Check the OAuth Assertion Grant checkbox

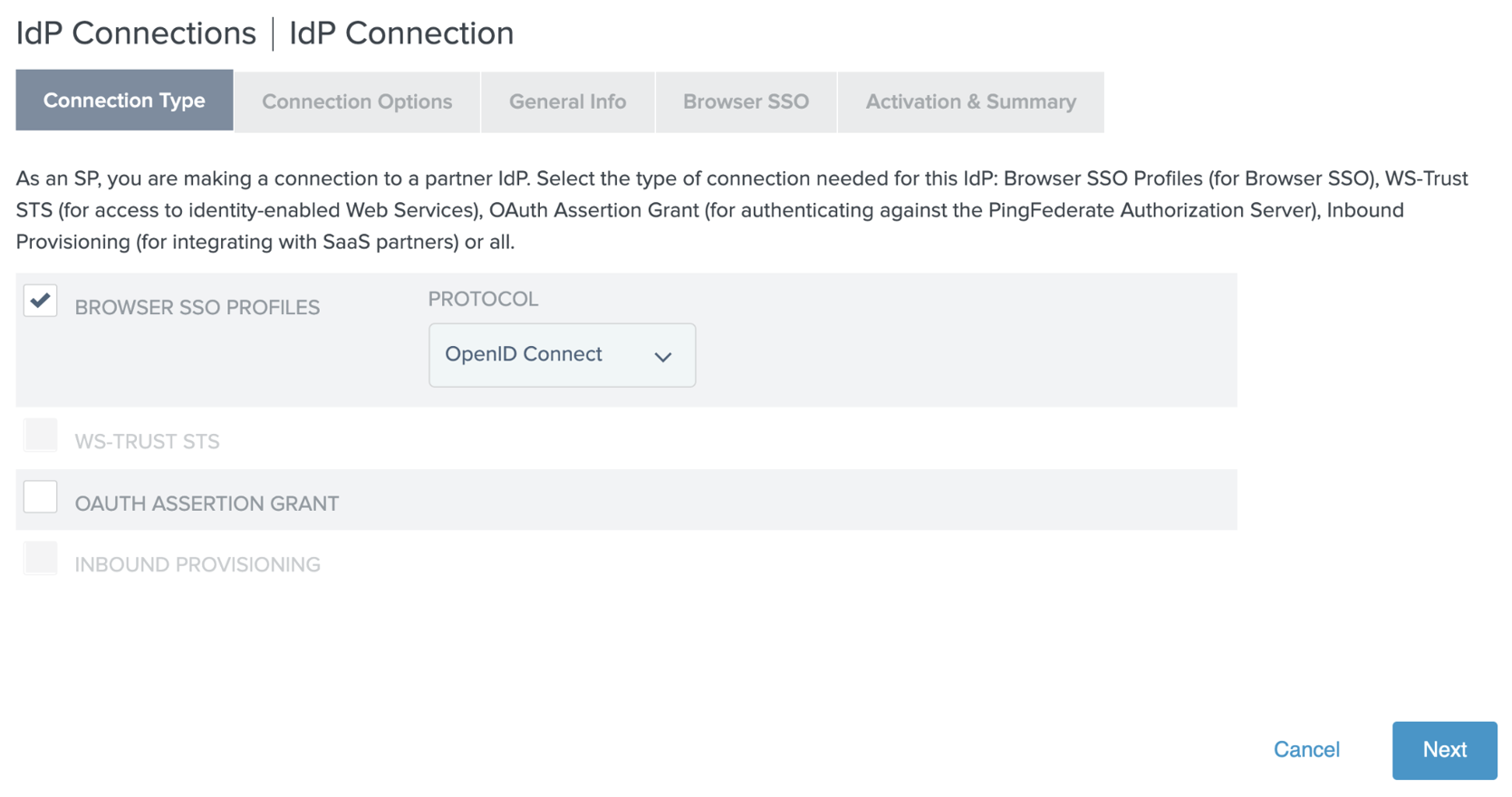click(41, 497)
